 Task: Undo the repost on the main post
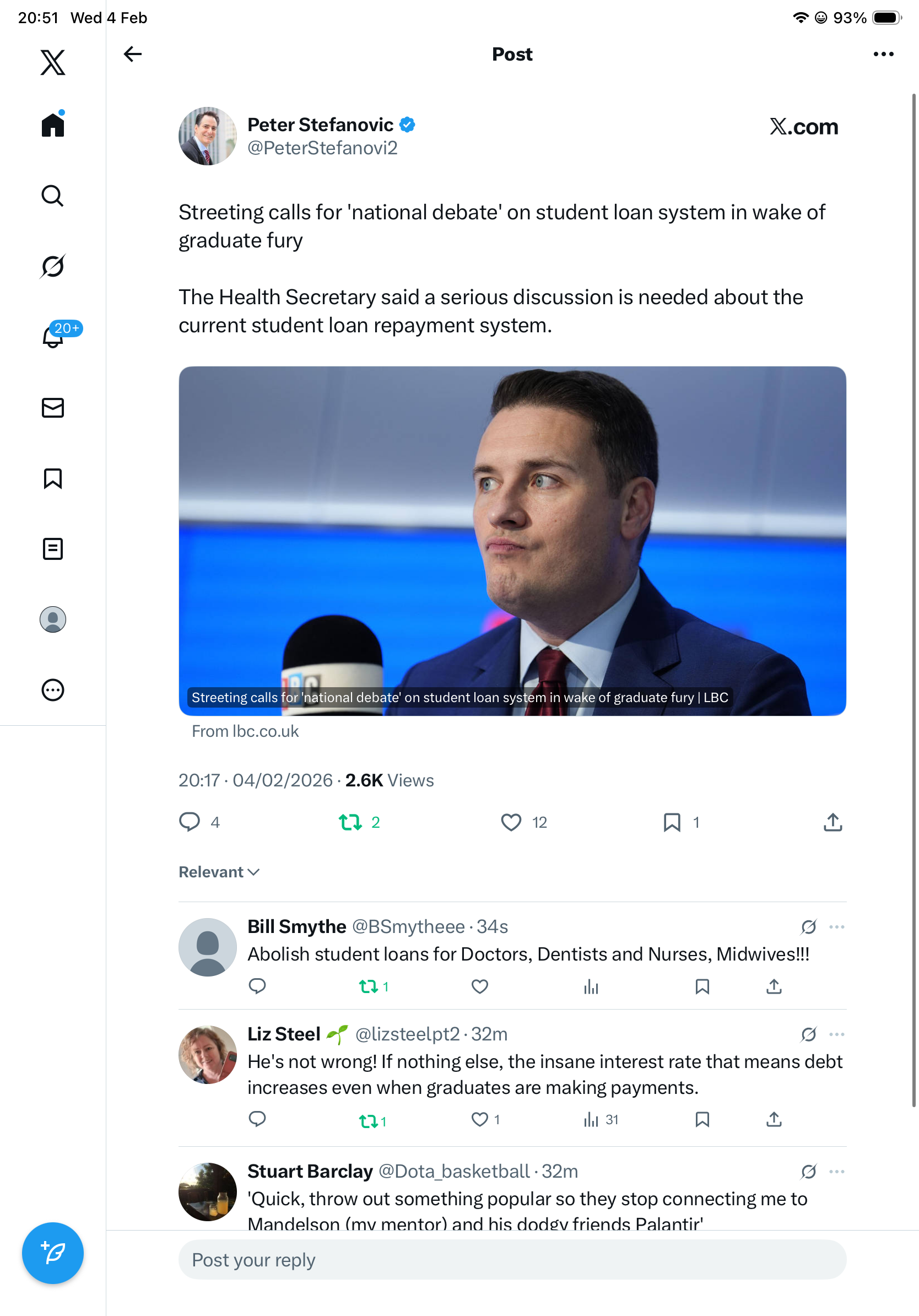coord(350,822)
